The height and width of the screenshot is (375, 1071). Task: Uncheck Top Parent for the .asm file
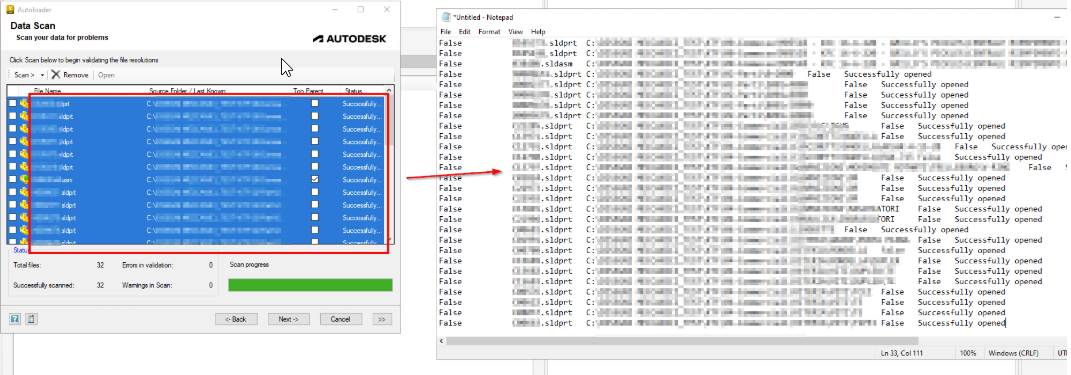(314, 179)
